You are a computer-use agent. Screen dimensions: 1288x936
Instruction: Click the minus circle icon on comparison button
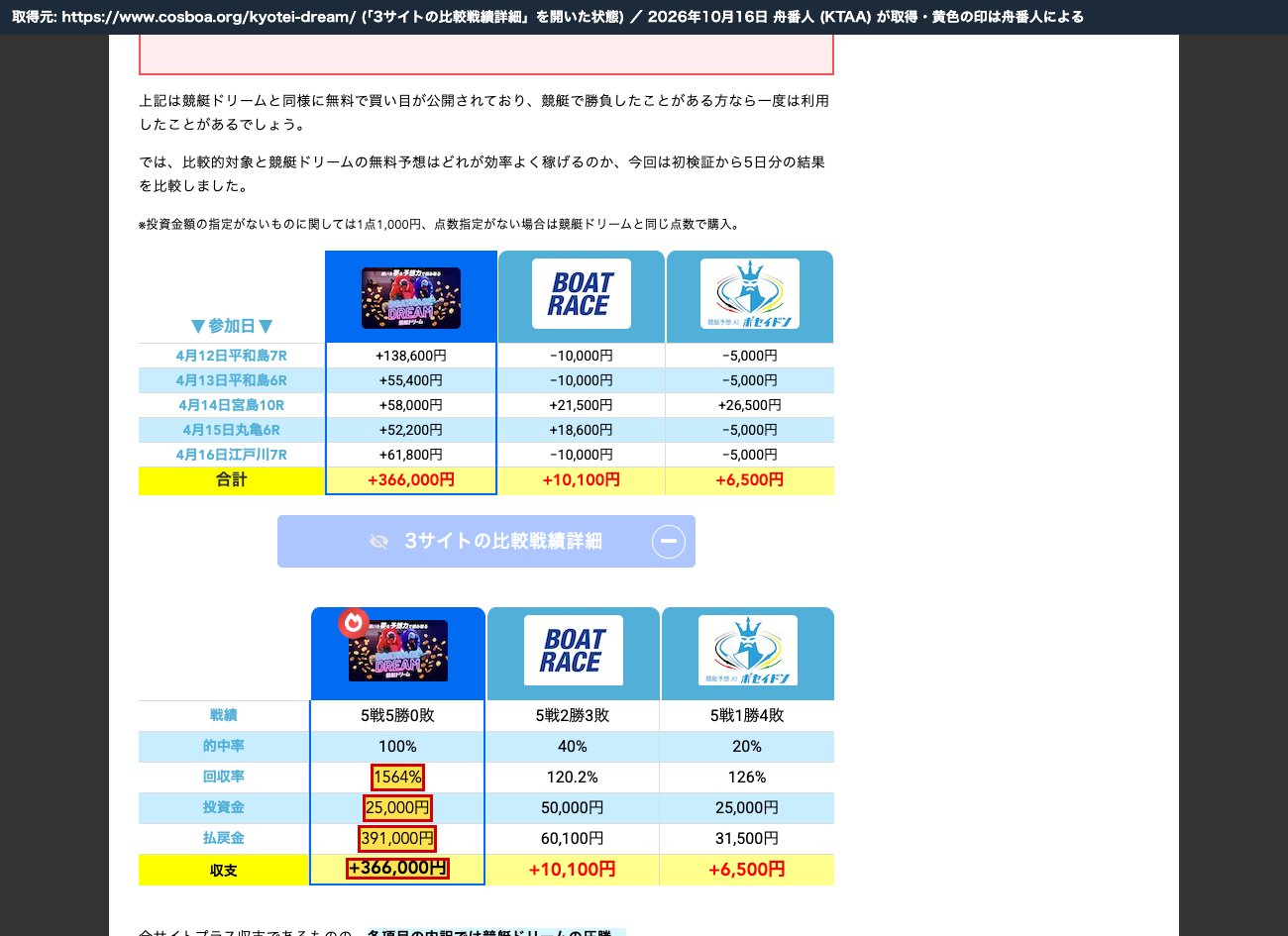pyautogui.click(x=669, y=541)
